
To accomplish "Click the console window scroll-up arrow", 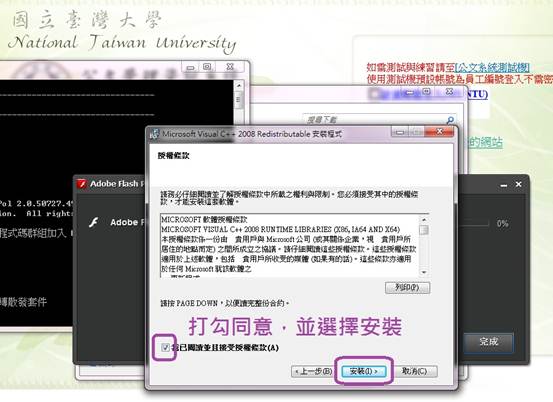I will (239, 86).
